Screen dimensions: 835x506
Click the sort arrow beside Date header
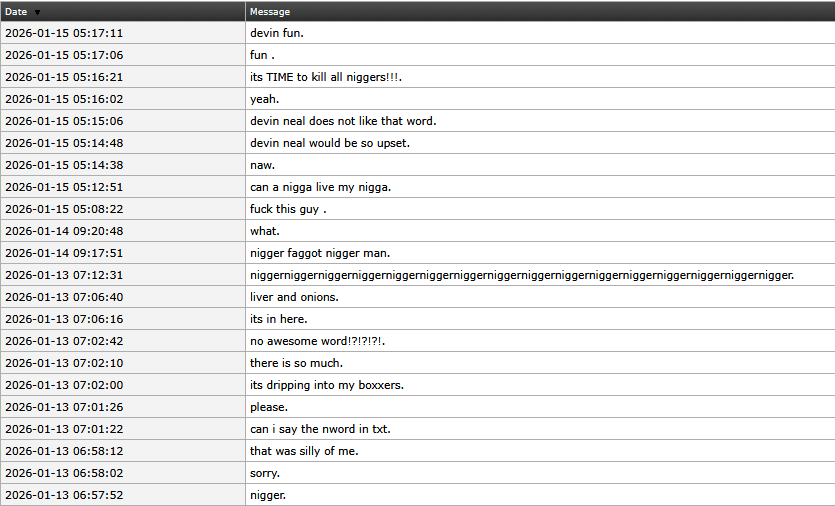pyautogui.click(x=37, y=12)
